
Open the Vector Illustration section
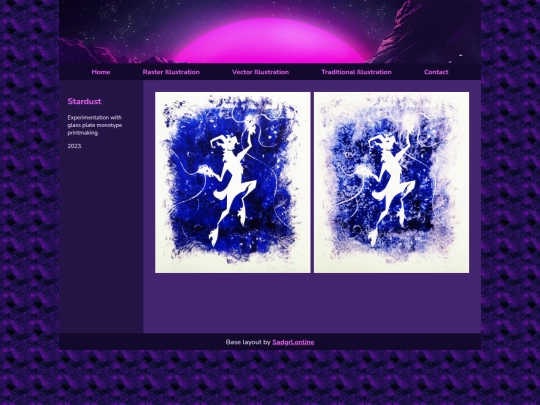pyautogui.click(x=260, y=72)
